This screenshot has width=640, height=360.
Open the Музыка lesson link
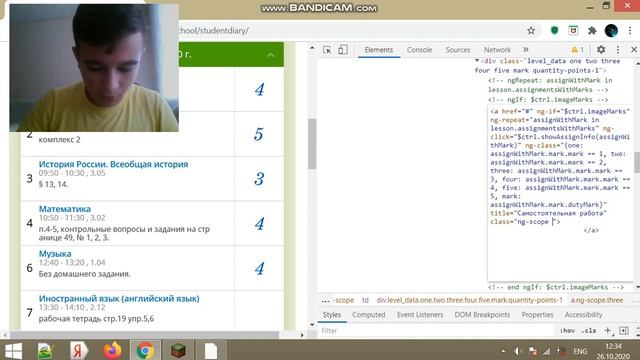[55, 254]
